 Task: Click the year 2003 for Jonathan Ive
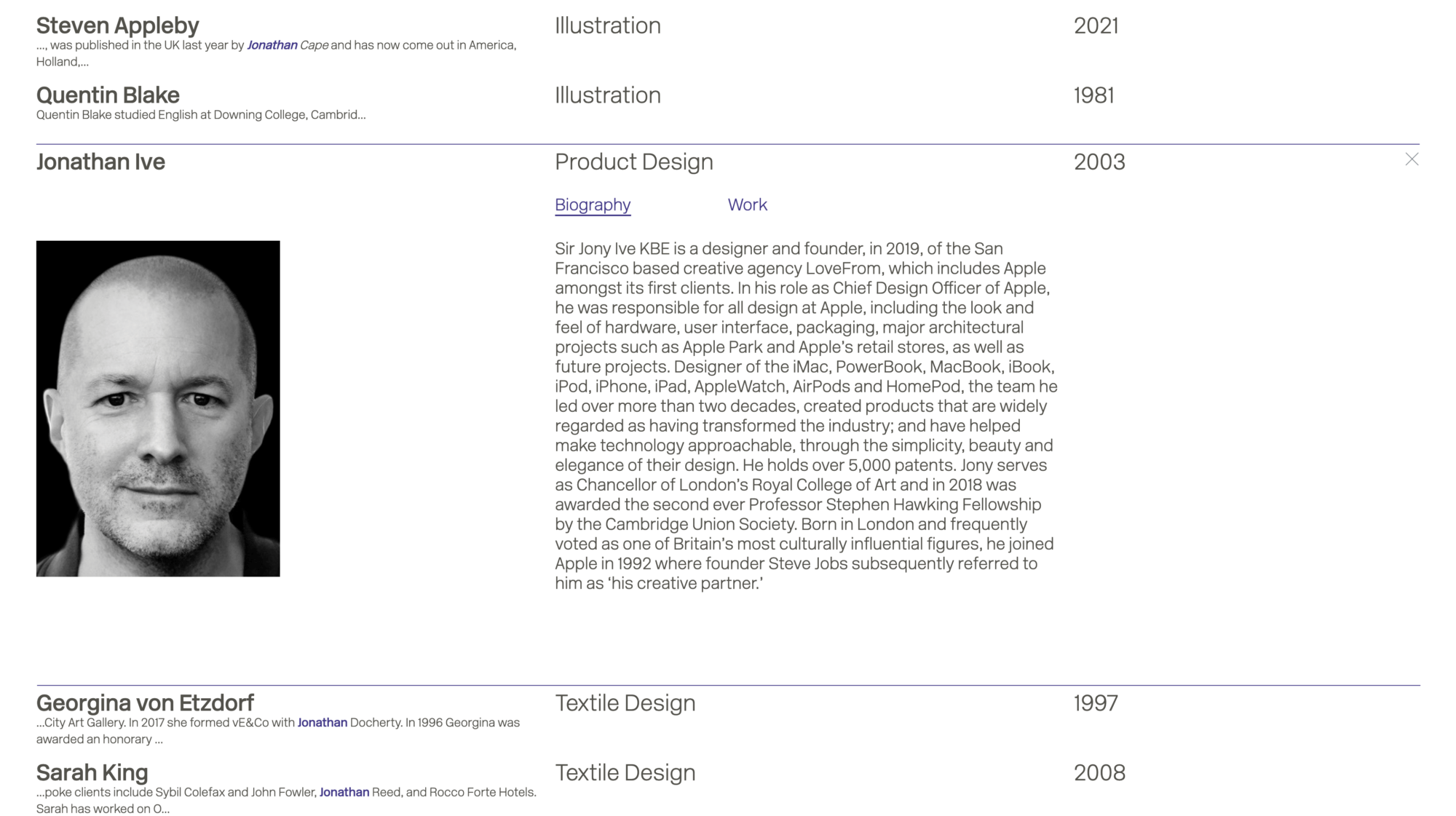point(1099,162)
